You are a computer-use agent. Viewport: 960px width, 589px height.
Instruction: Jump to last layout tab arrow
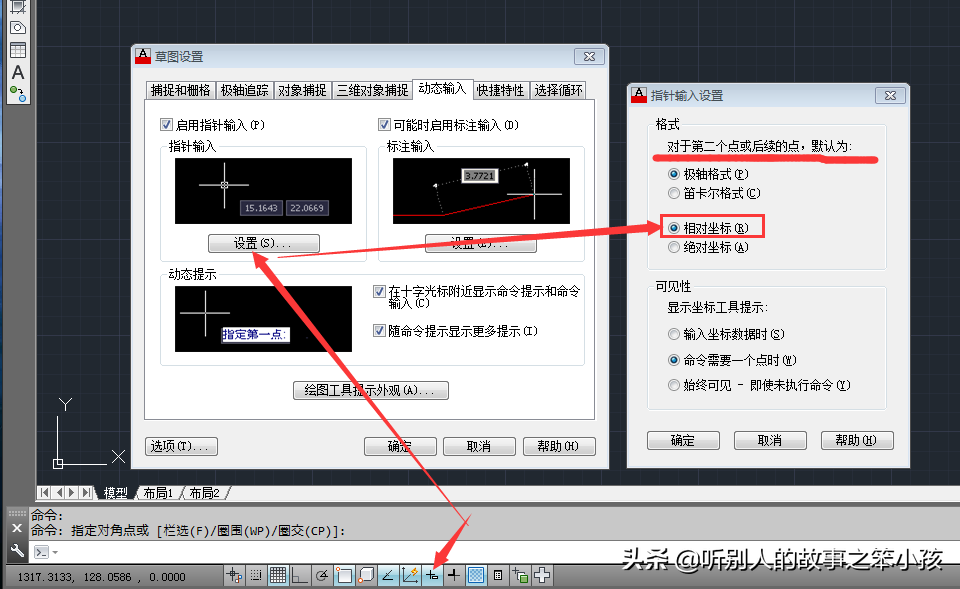(86, 492)
